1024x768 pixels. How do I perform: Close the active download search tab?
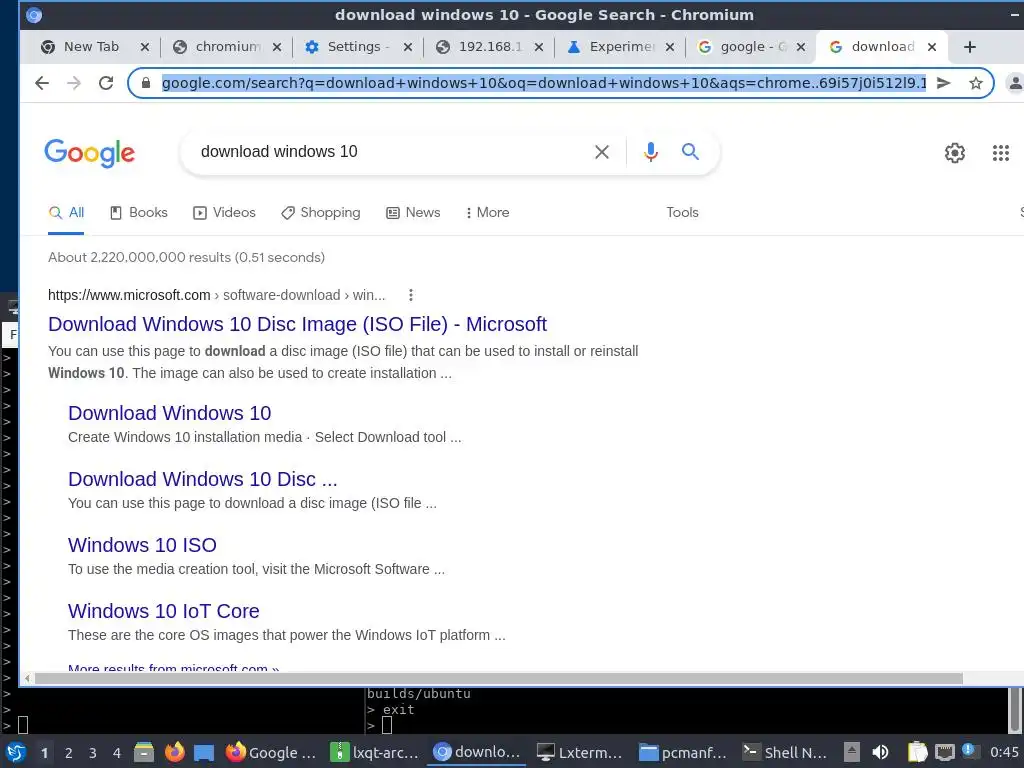tap(932, 47)
